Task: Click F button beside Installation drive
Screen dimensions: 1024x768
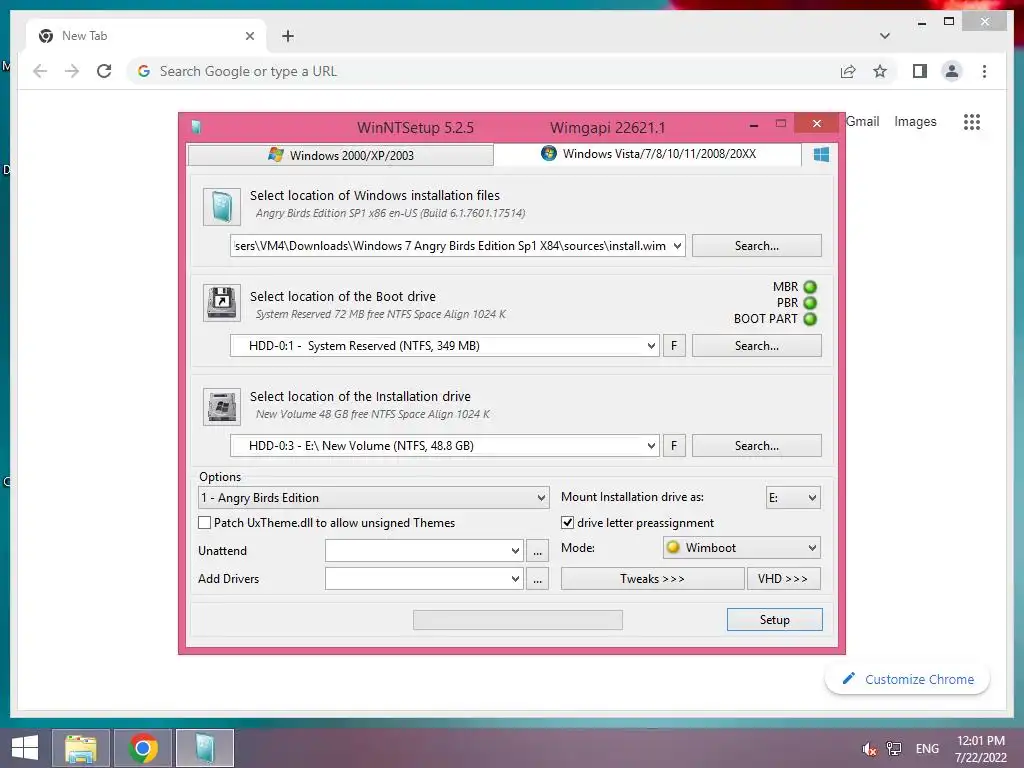Action: pos(674,445)
